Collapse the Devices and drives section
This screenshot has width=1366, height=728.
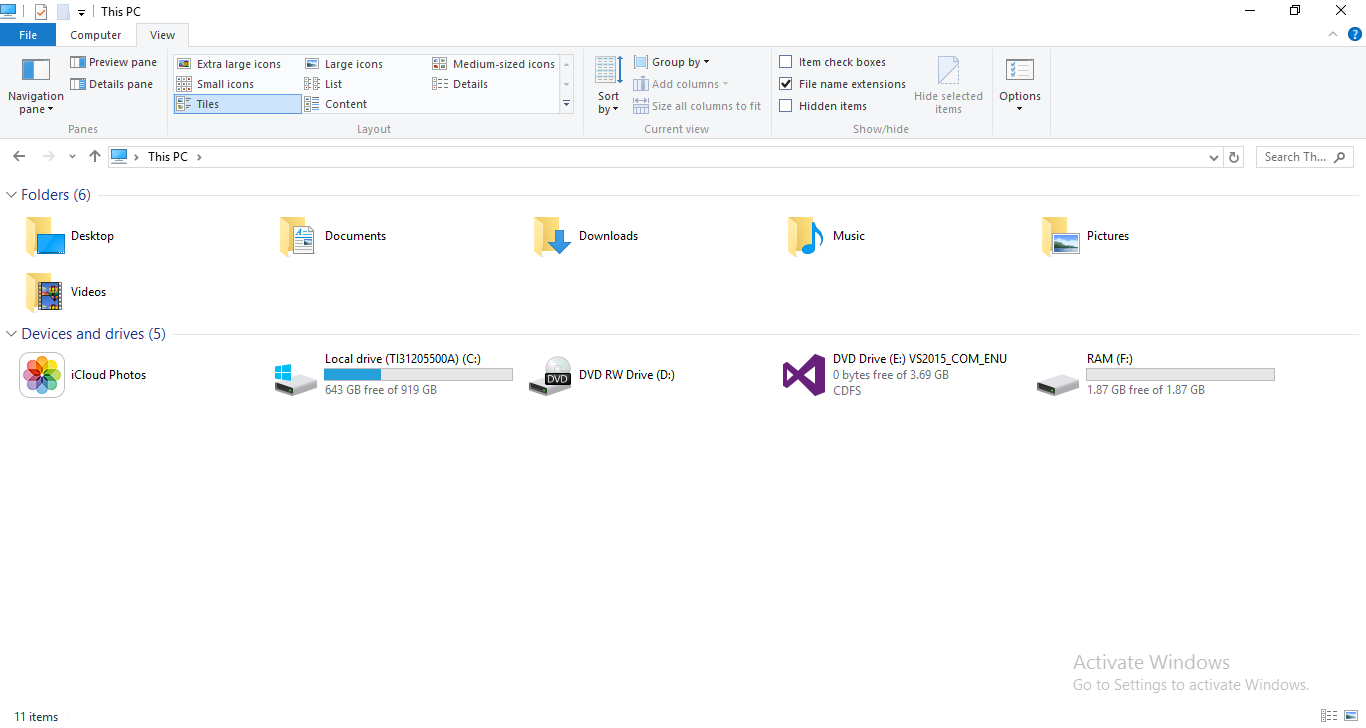click(10, 333)
